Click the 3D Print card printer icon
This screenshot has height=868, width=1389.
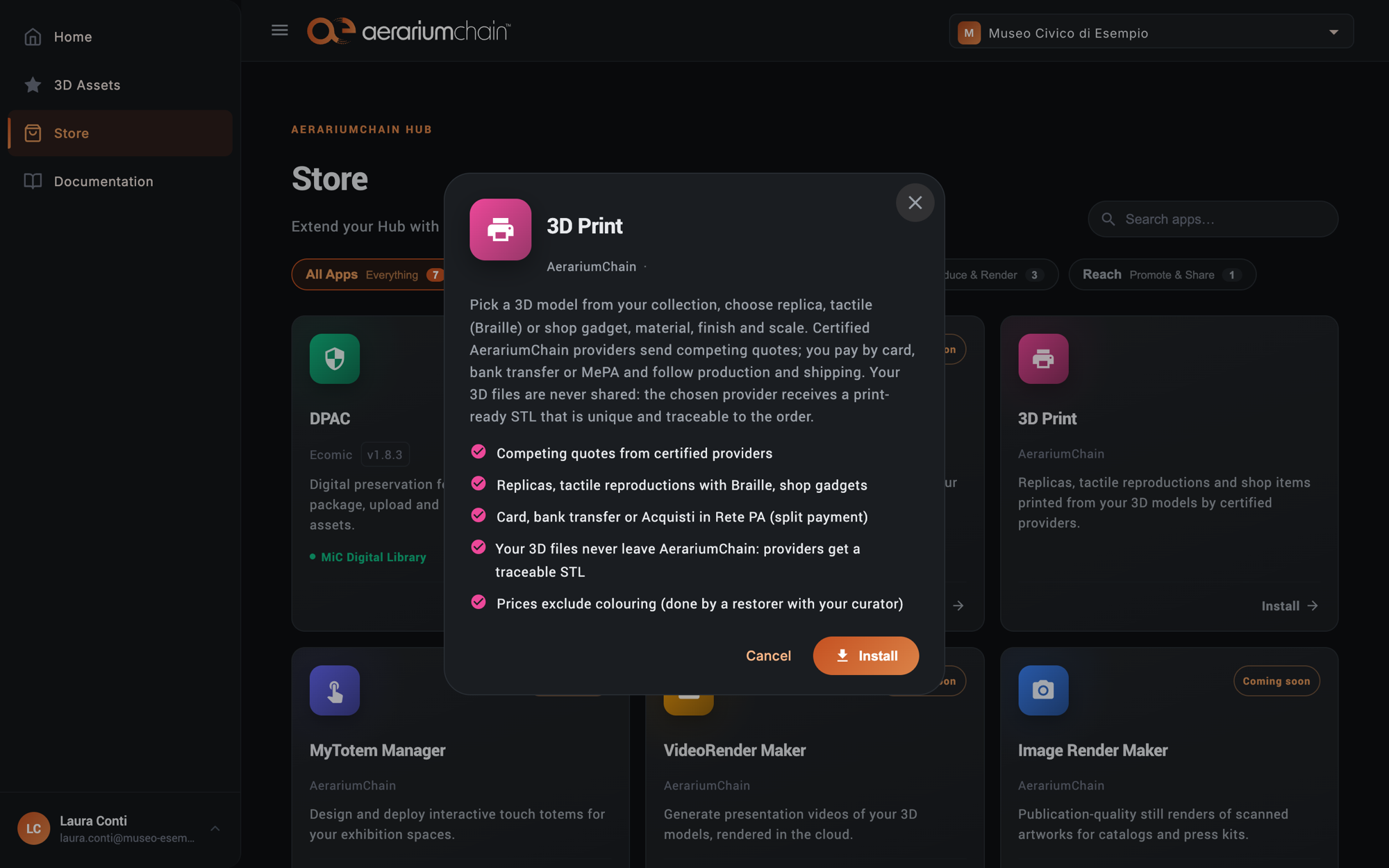1043,359
